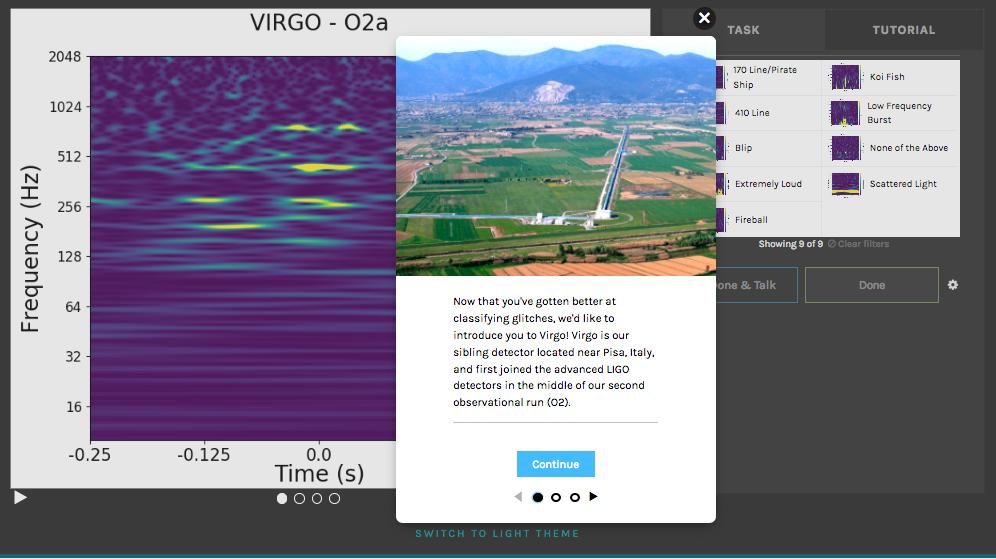Choose Low Frequency Burst glitch class
This screenshot has width=996, height=559.
point(890,113)
